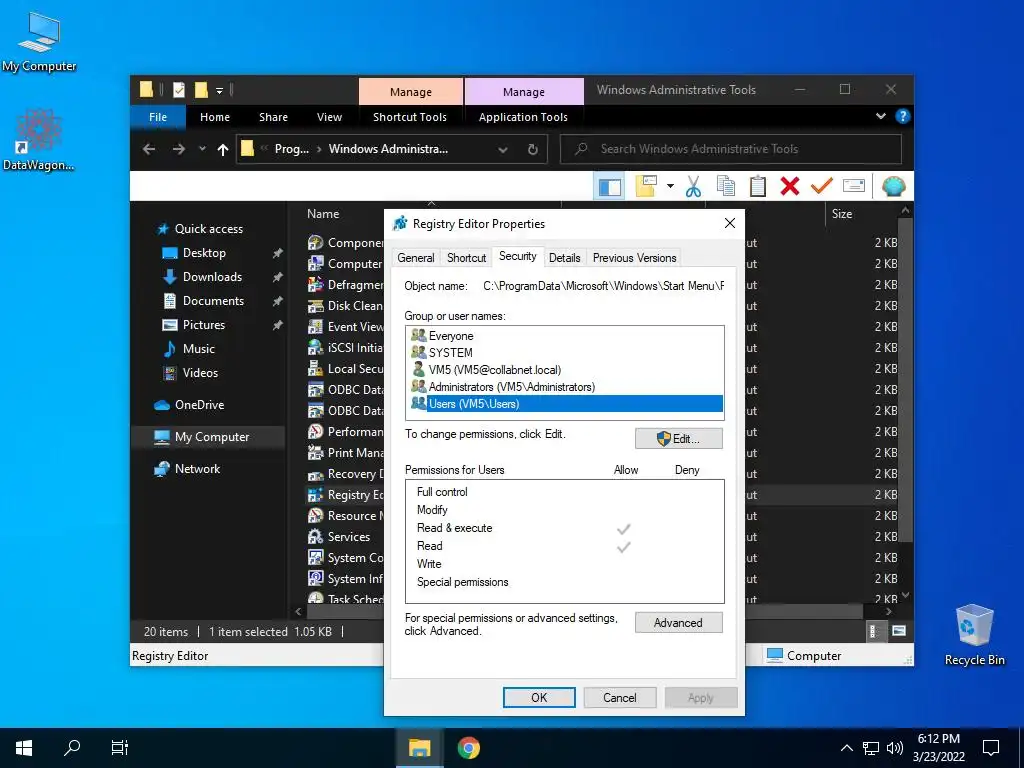Open Chrome from the taskbar

[468, 748]
